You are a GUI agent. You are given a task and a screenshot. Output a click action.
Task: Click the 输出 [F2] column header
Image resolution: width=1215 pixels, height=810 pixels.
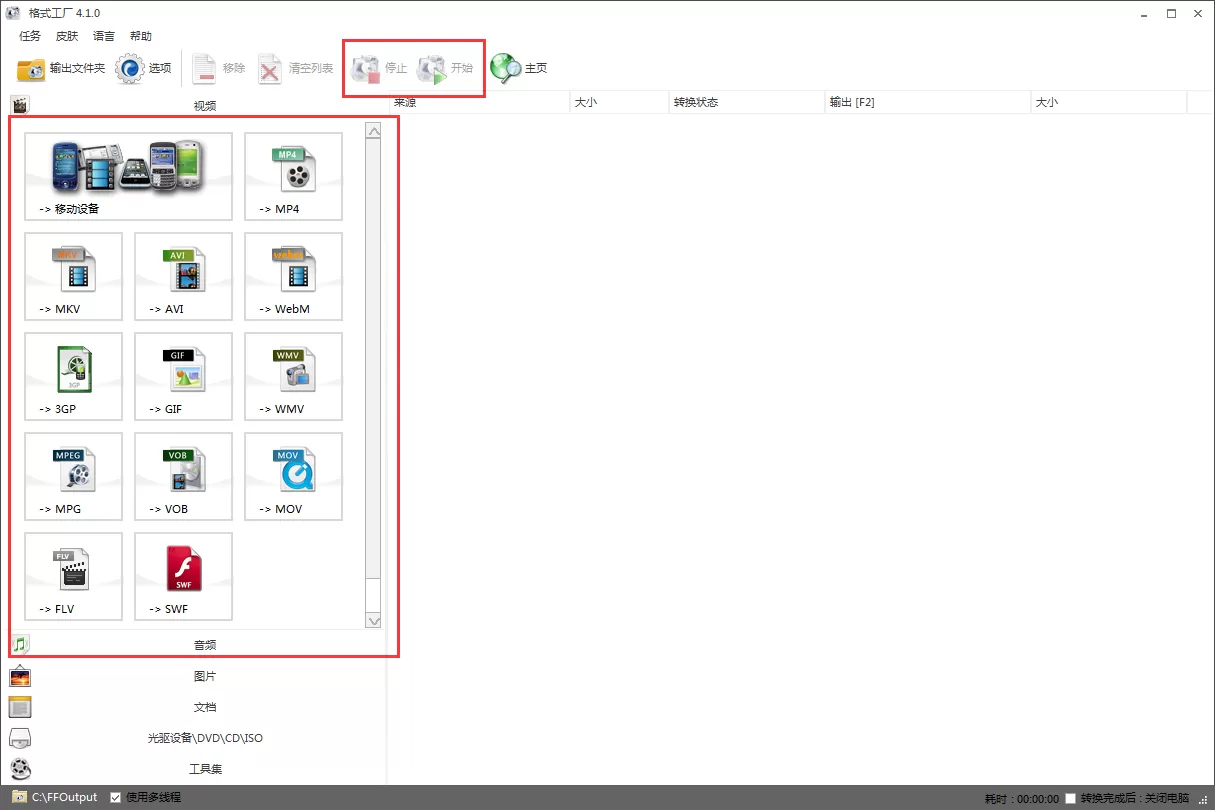(928, 102)
